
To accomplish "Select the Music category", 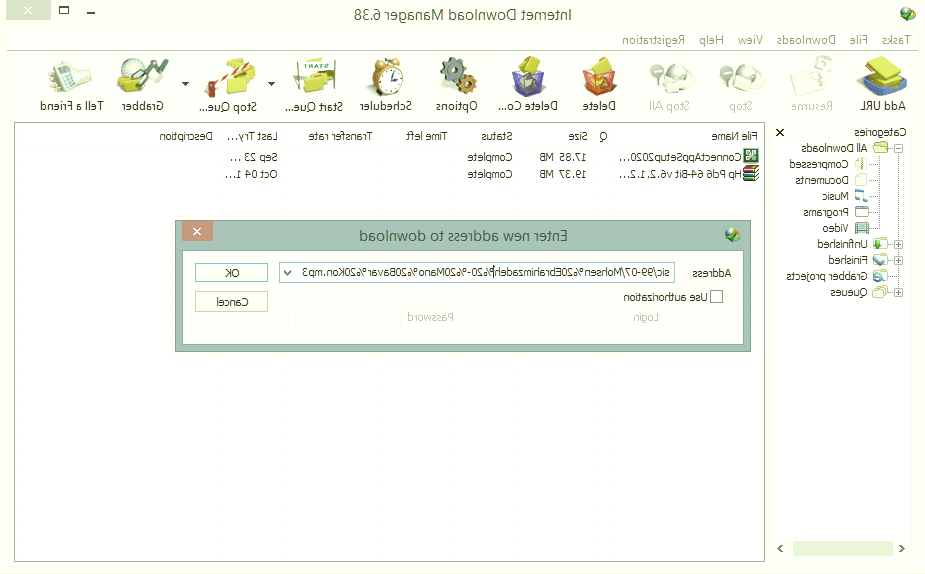I will pos(835,196).
